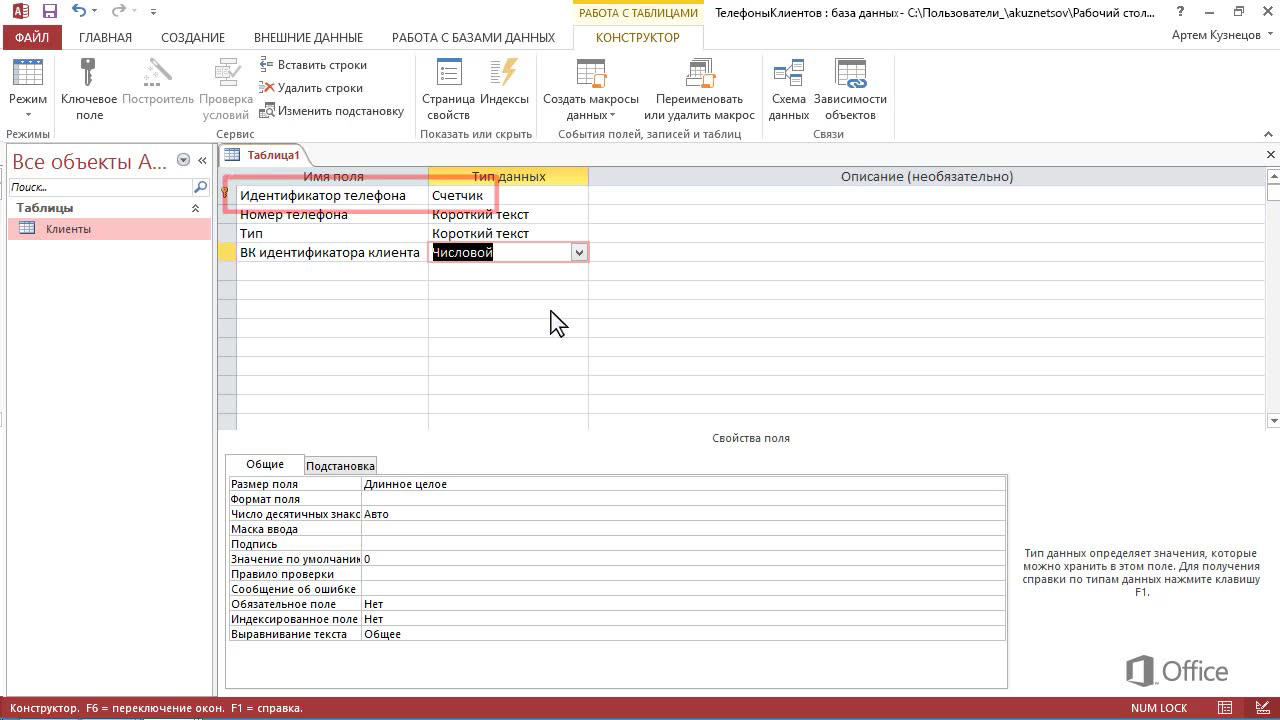The height and width of the screenshot is (720, 1280).
Task: Click the Имя поля column header
Action: pyautogui.click(x=333, y=176)
